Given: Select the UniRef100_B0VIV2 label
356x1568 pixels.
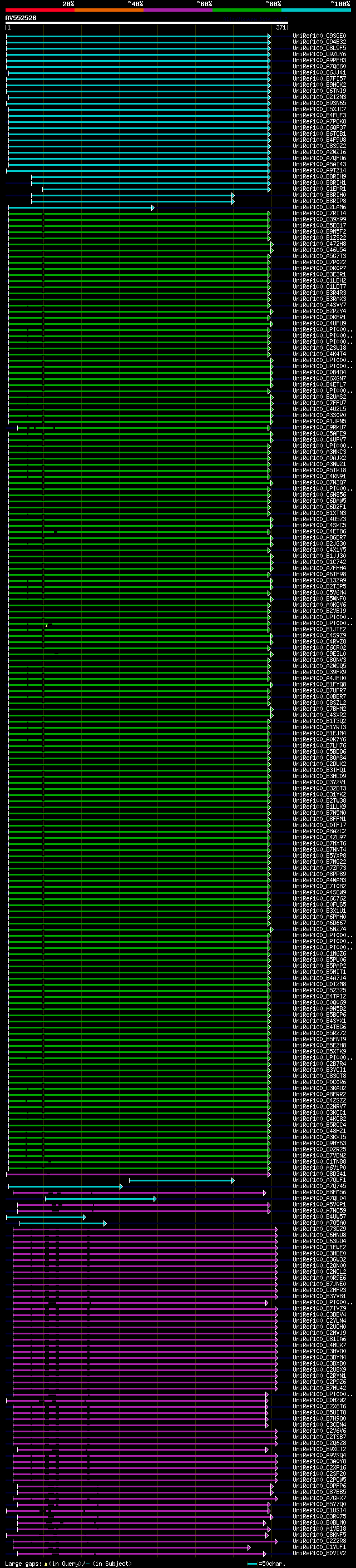Looking at the screenshot, I should [x=319, y=1554].
